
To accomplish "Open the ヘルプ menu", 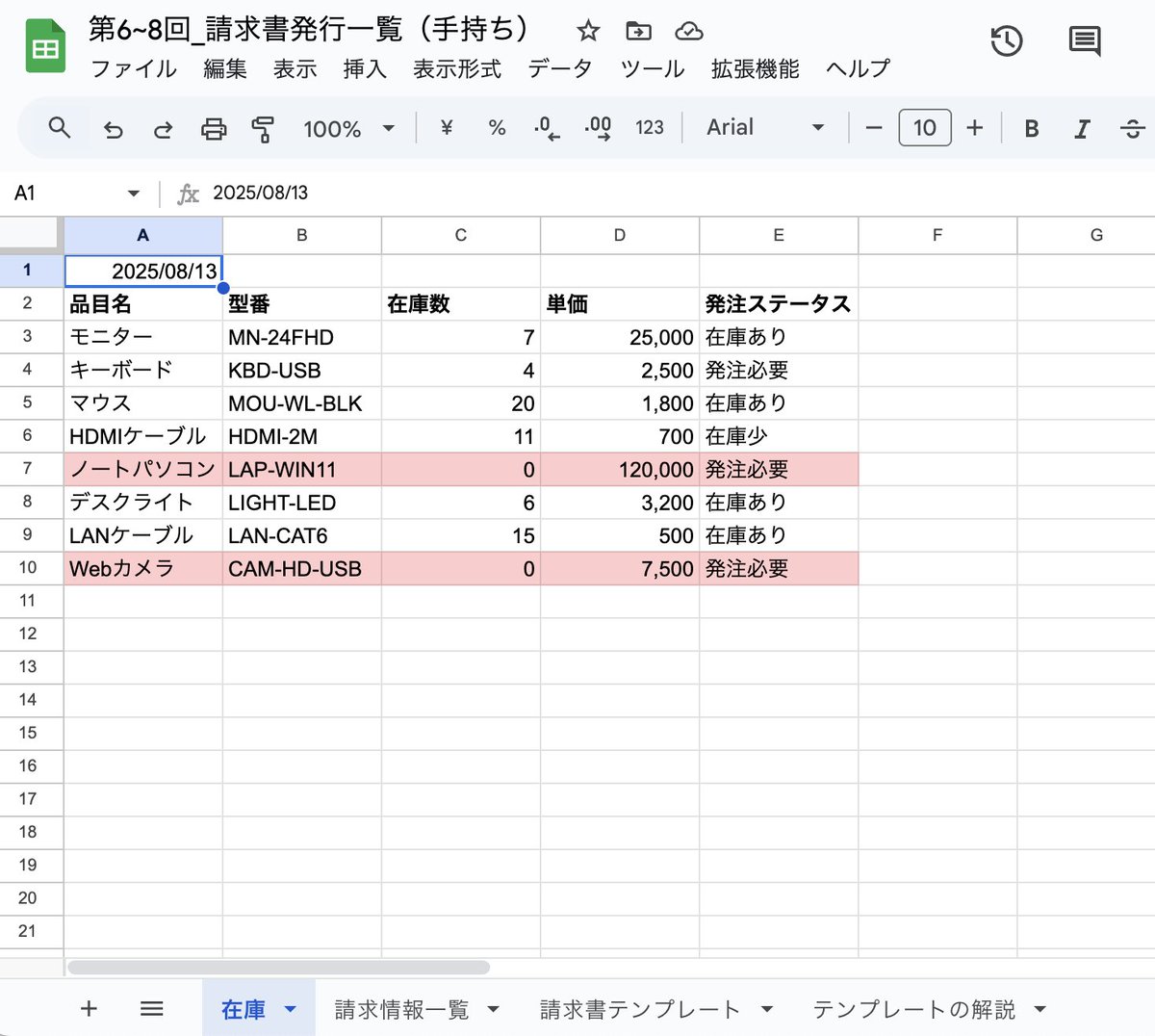I will 859,69.
